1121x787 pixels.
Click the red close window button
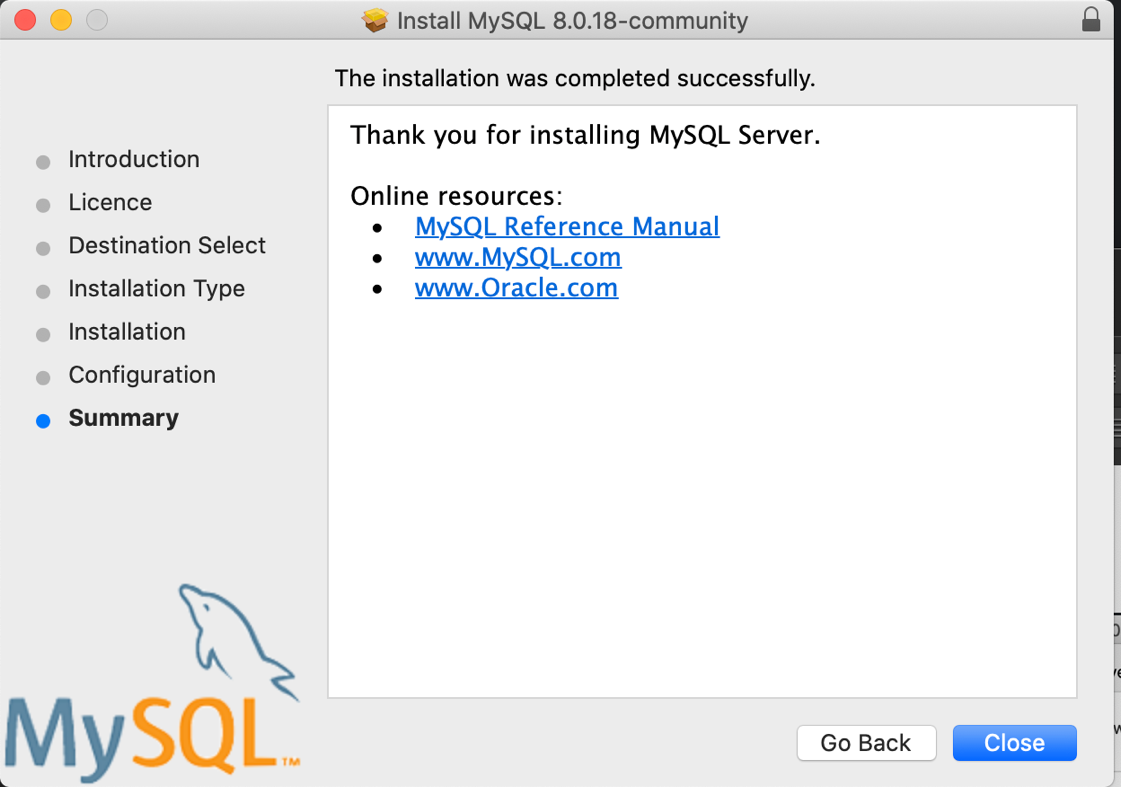(x=25, y=20)
